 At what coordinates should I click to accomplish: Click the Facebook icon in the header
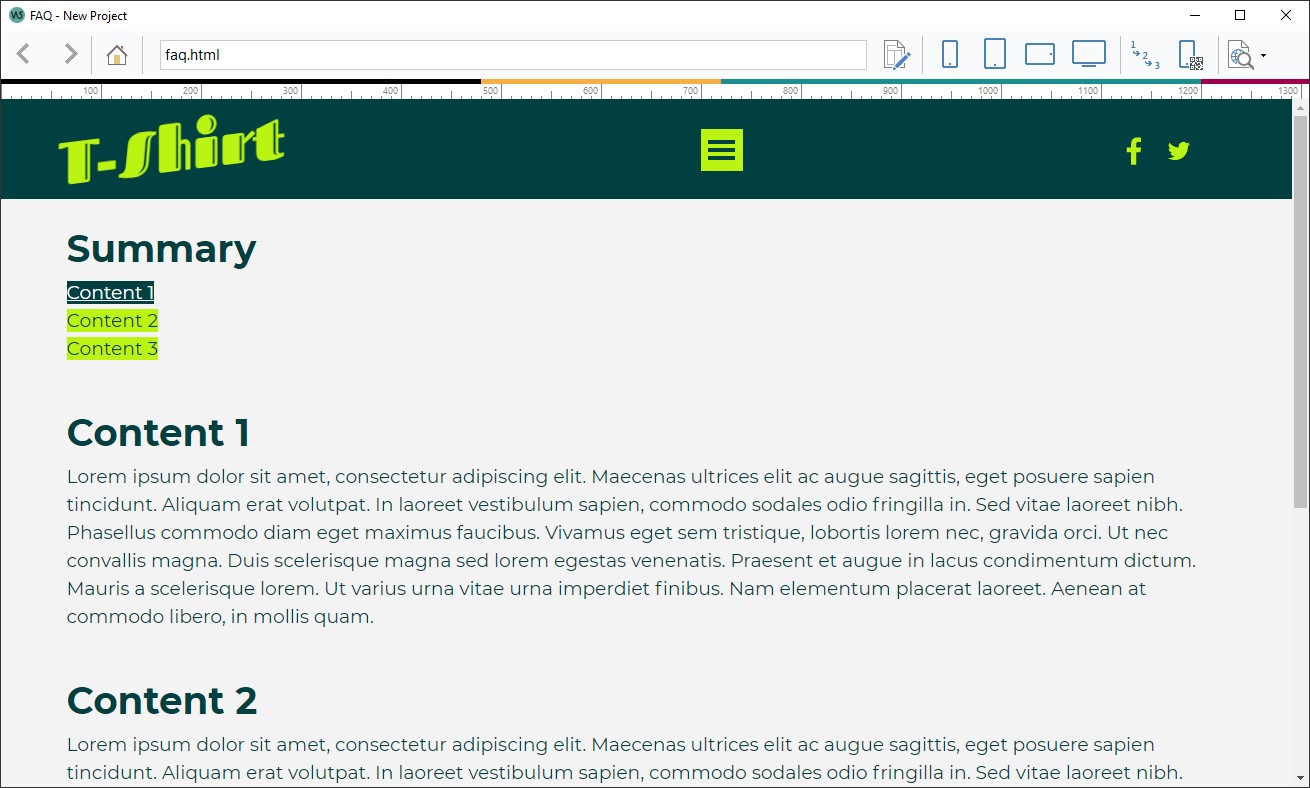coord(1133,150)
